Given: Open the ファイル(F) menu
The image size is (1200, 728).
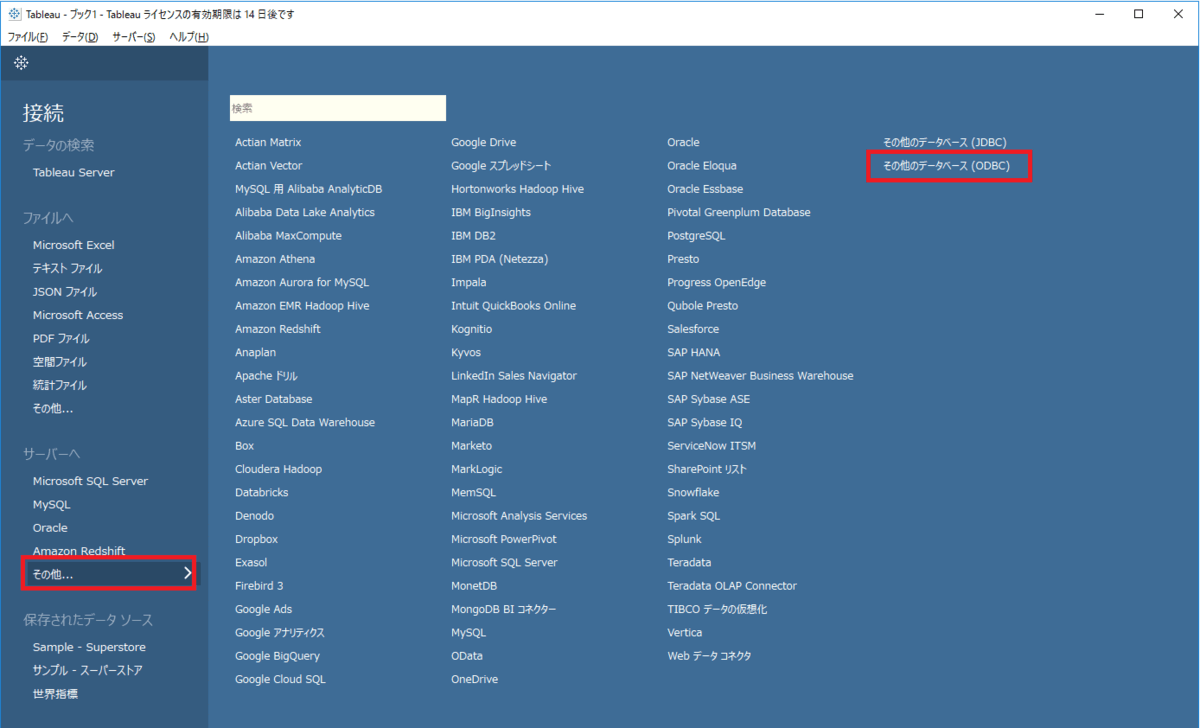Looking at the screenshot, I should [28, 37].
